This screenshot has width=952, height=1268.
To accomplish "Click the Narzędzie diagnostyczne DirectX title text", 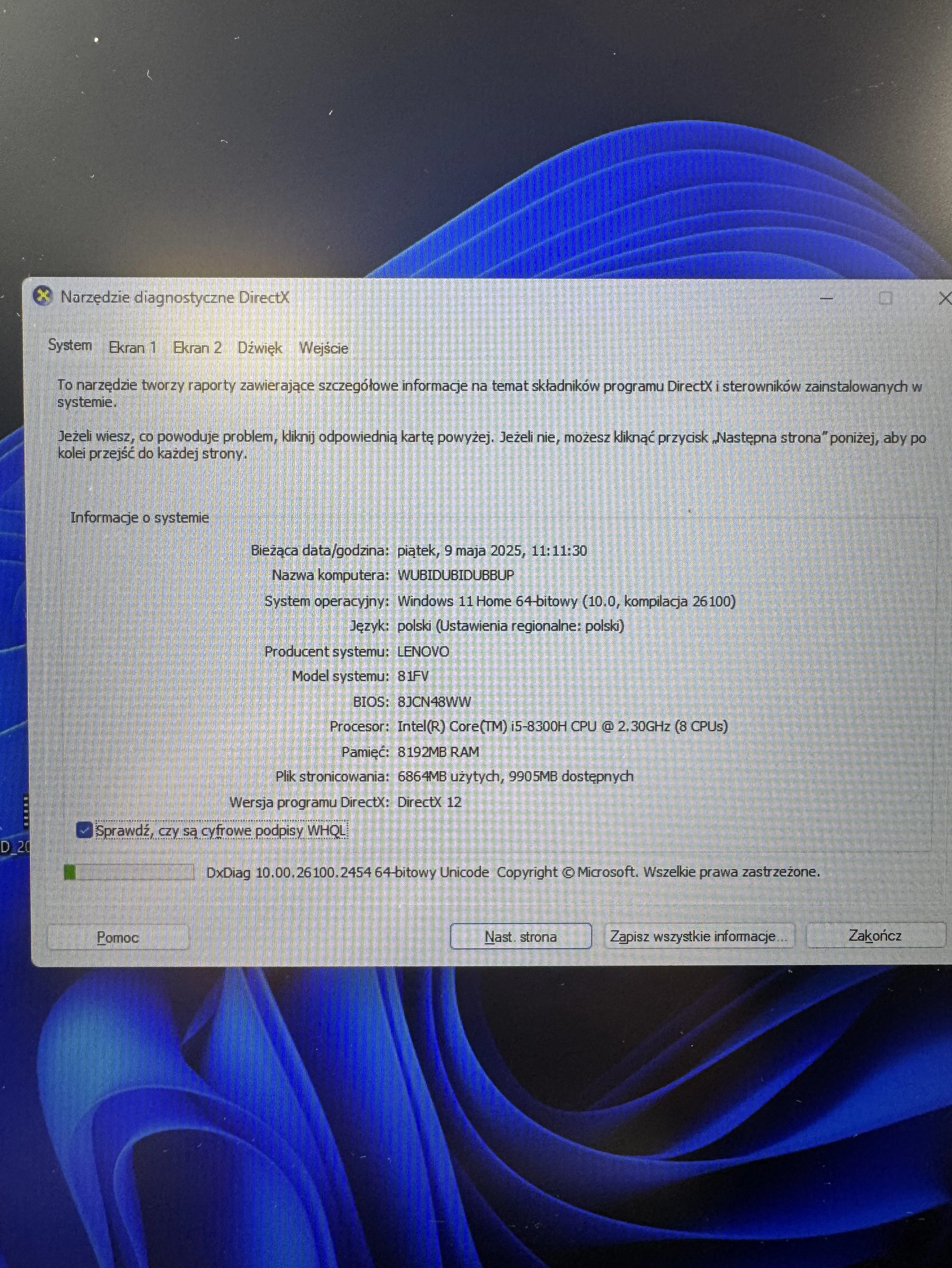I will pyautogui.click(x=175, y=297).
